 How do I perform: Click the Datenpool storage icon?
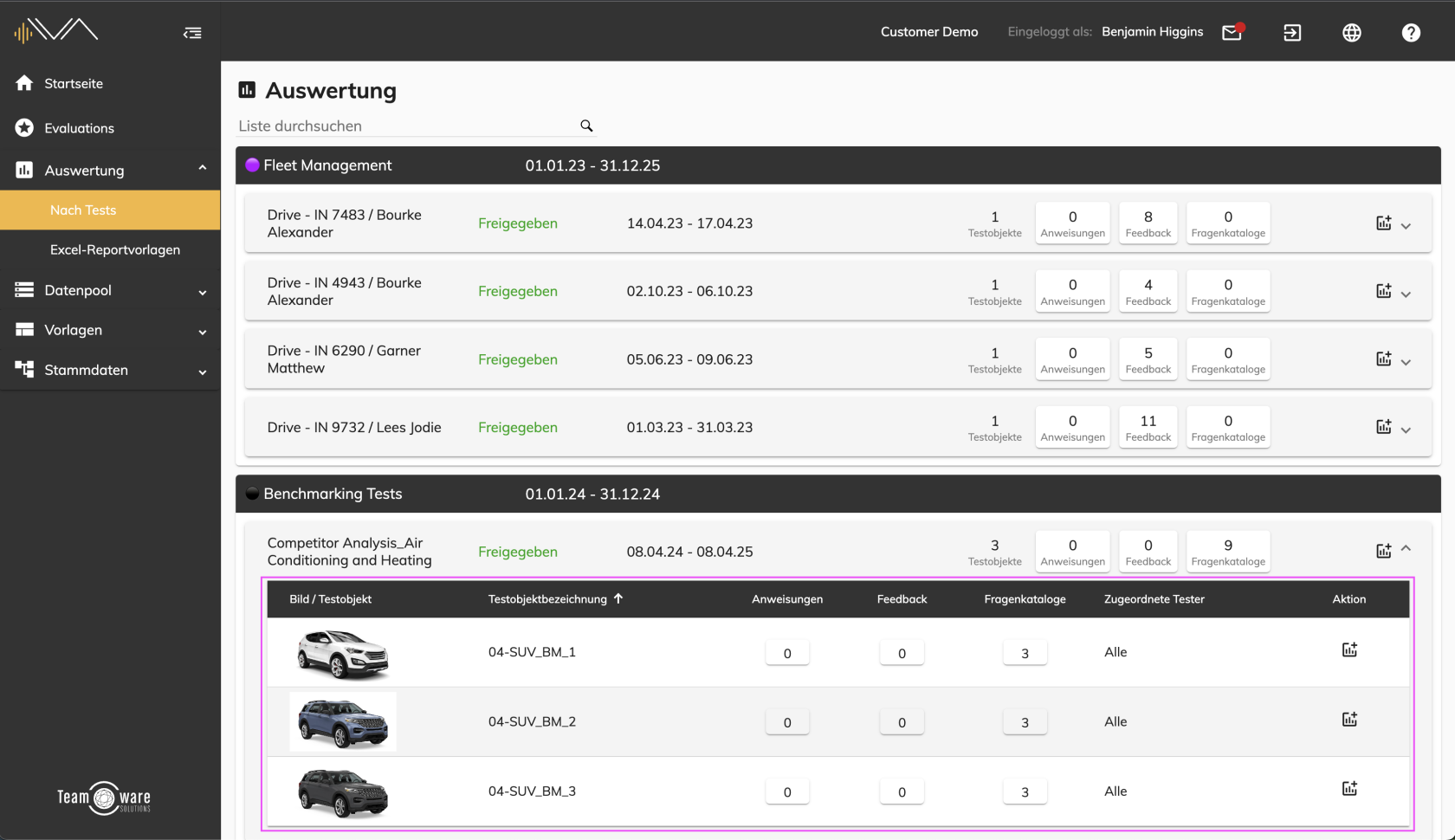click(24, 290)
